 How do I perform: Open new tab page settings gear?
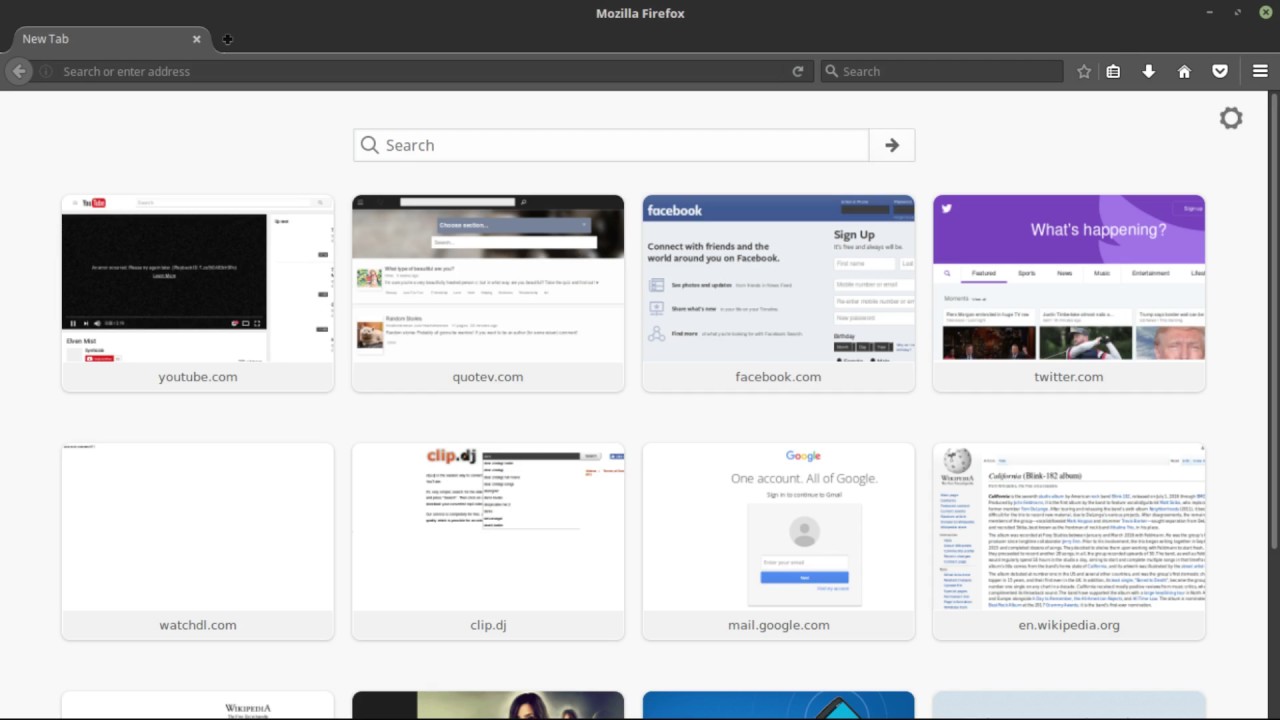point(1231,118)
